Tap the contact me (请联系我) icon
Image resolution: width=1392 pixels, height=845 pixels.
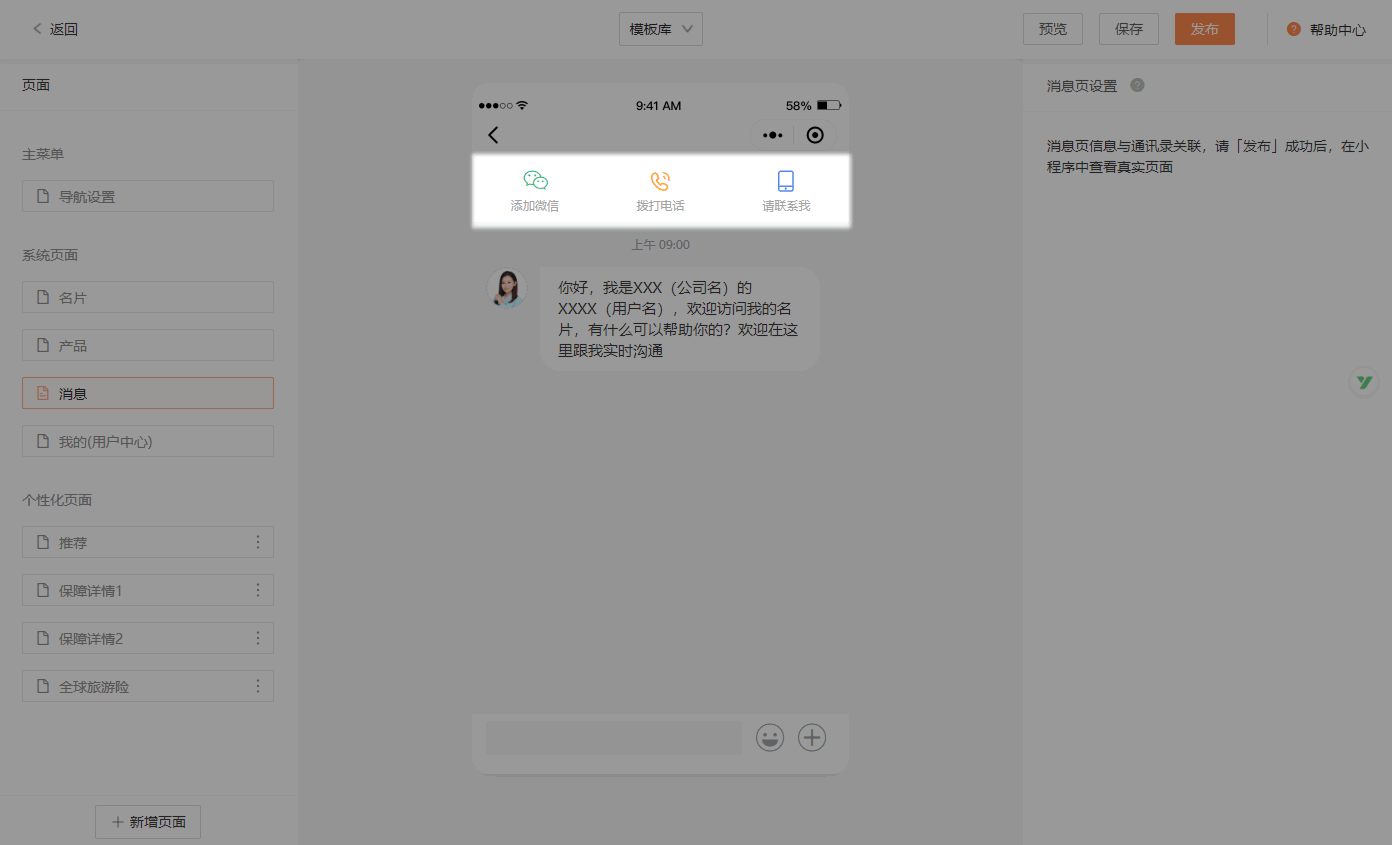[786, 181]
